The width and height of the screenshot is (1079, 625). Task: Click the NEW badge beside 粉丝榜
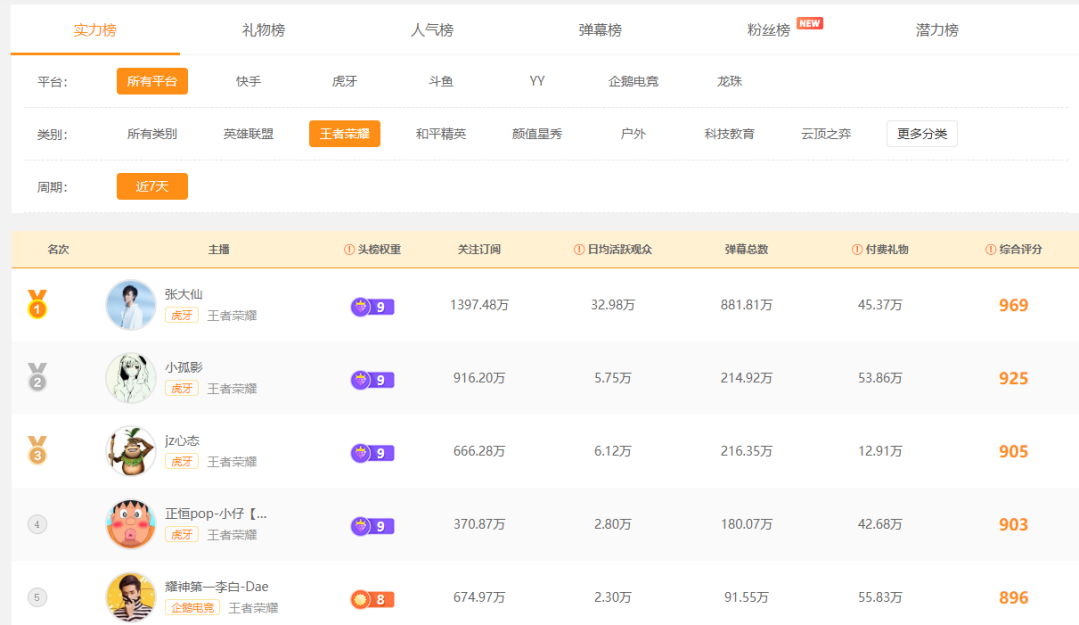tap(810, 23)
